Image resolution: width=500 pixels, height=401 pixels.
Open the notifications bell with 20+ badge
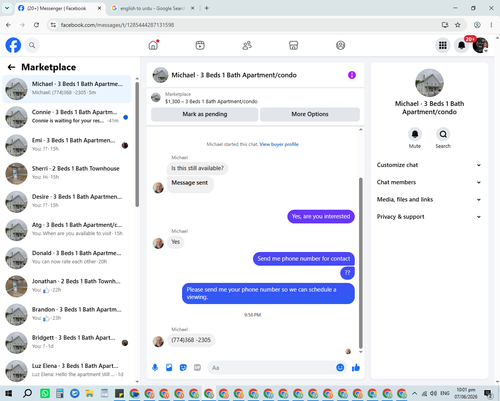(x=462, y=45)
